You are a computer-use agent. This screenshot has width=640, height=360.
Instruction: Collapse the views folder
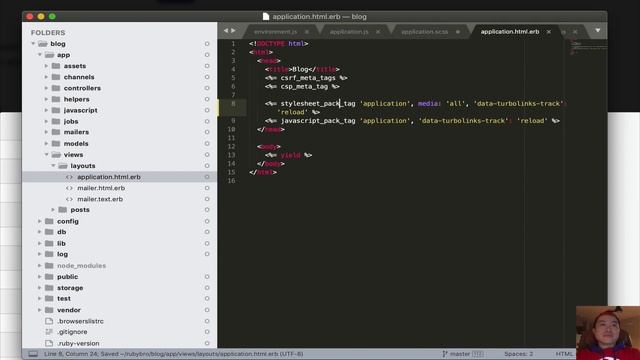(x=46, y=154)
